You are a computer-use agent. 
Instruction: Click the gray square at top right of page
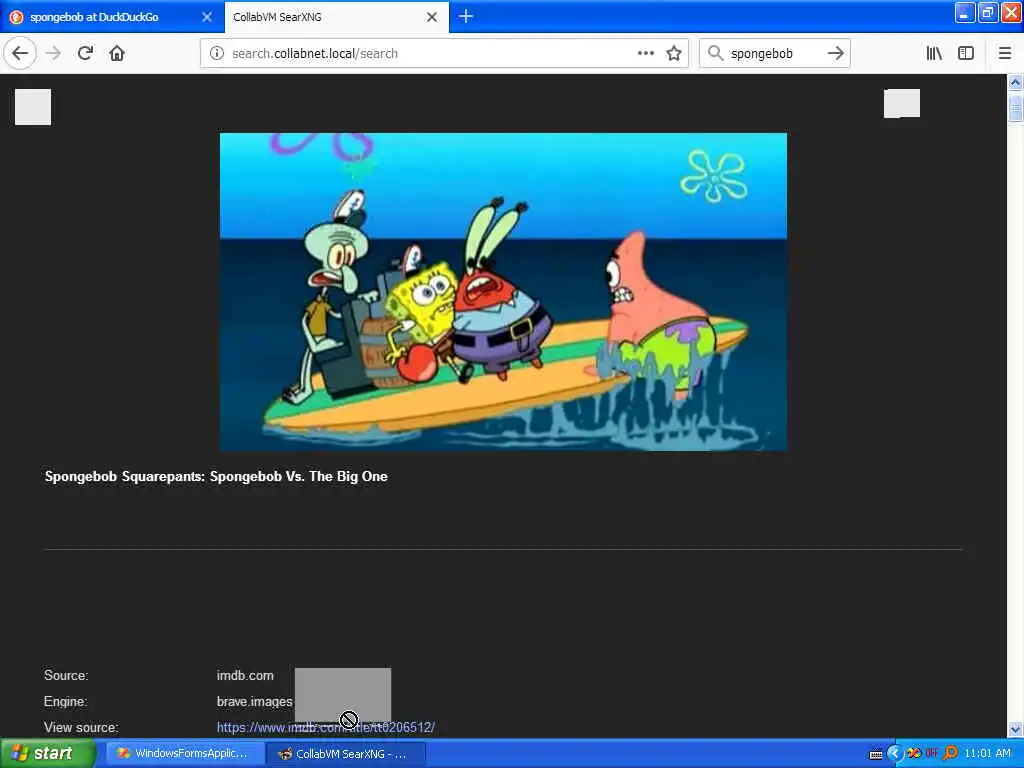(x=902, y=103)
